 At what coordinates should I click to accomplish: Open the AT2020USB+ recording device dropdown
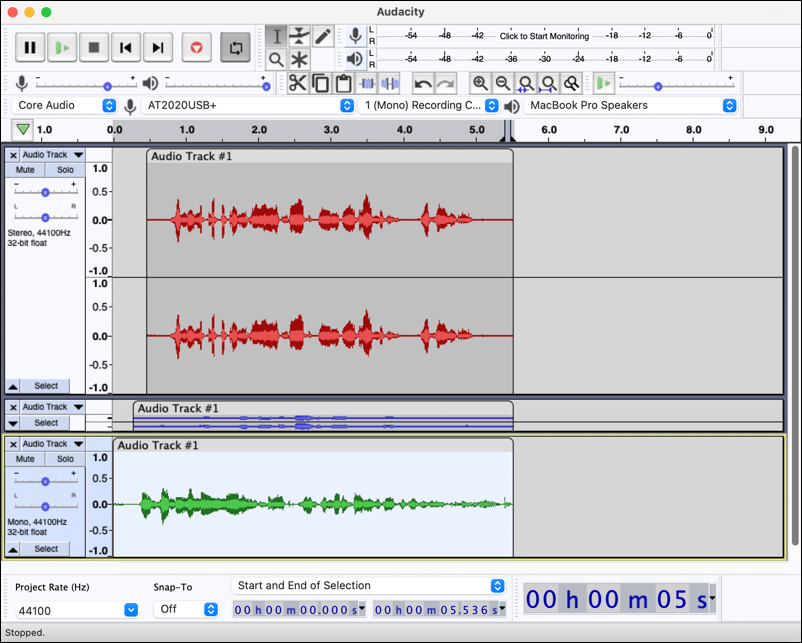248,105
